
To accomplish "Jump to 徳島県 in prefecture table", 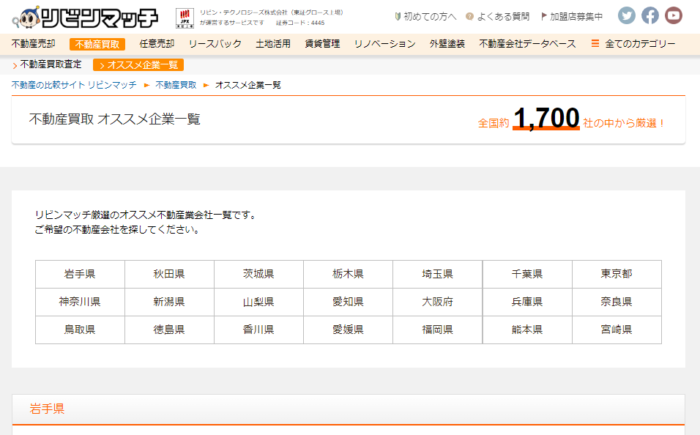I will 169,330.
